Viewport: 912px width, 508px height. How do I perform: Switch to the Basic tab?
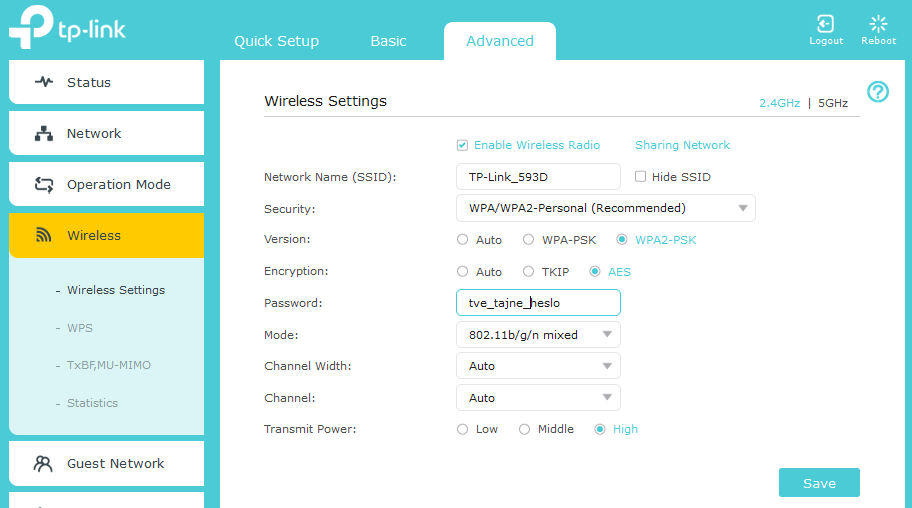pyautogui.click(x=388, y=41)
